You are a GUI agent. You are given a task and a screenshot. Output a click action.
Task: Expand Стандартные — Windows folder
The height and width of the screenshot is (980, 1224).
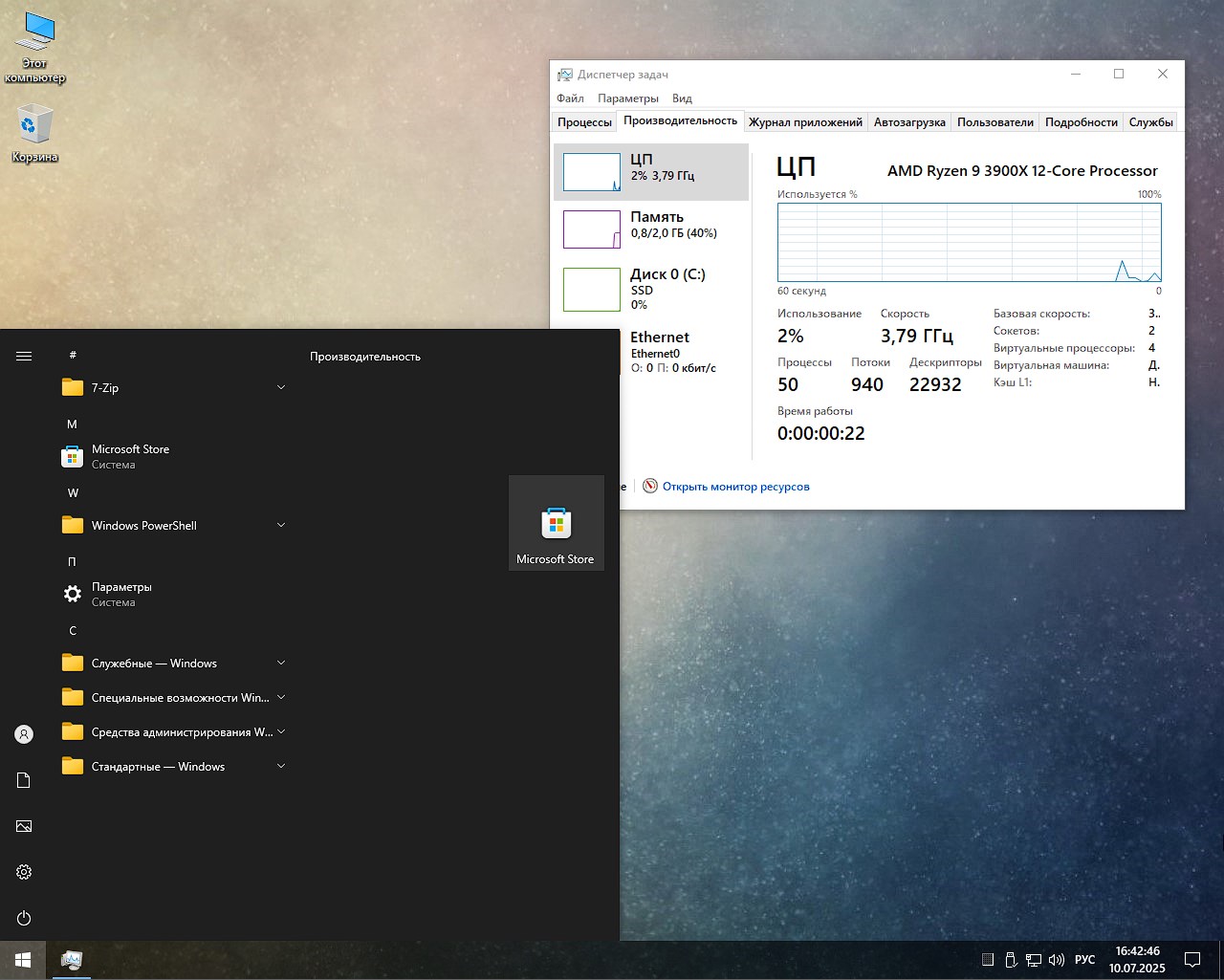click(x=173, y=766)
